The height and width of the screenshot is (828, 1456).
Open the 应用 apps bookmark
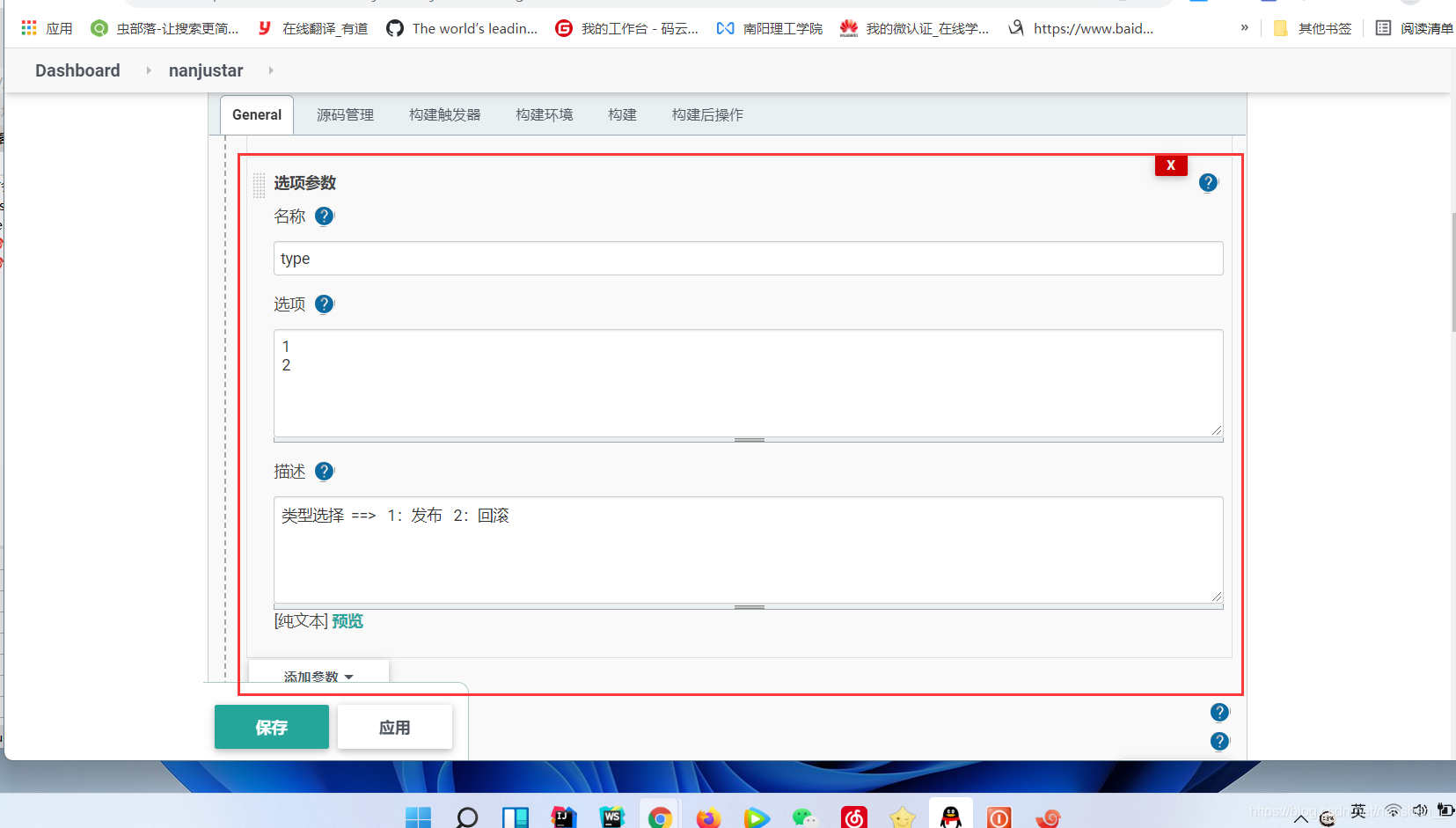coord(47,28)
